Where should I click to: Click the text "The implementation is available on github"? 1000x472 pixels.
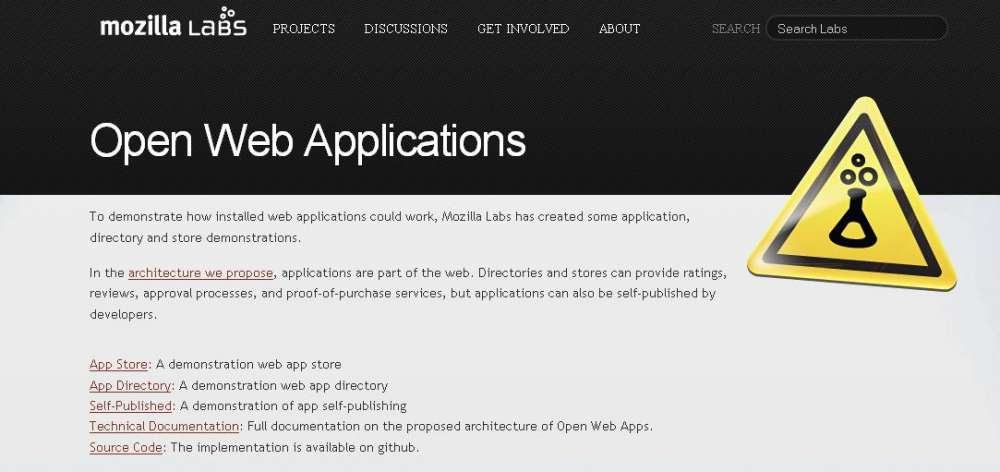pos(293,448)
